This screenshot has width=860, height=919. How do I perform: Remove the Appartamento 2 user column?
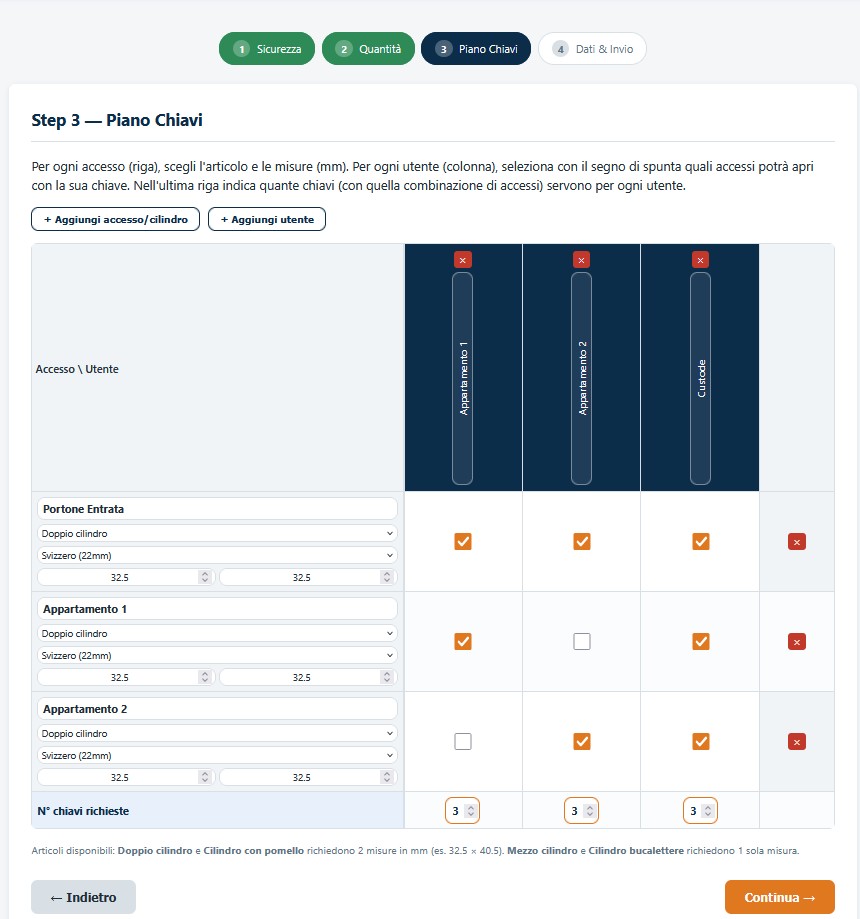(581, 260)
